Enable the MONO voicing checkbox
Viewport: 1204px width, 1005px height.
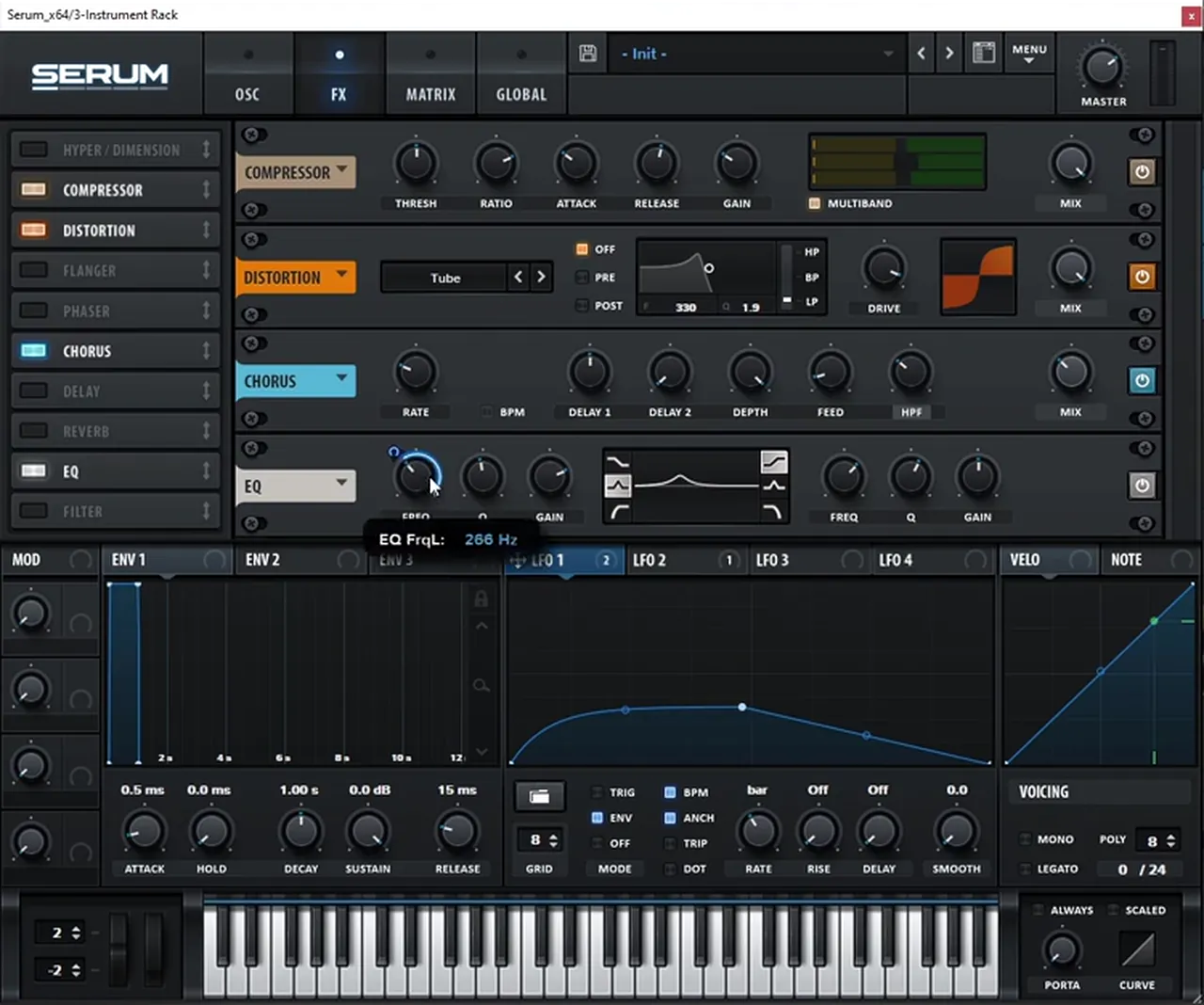click(1025, 839)
